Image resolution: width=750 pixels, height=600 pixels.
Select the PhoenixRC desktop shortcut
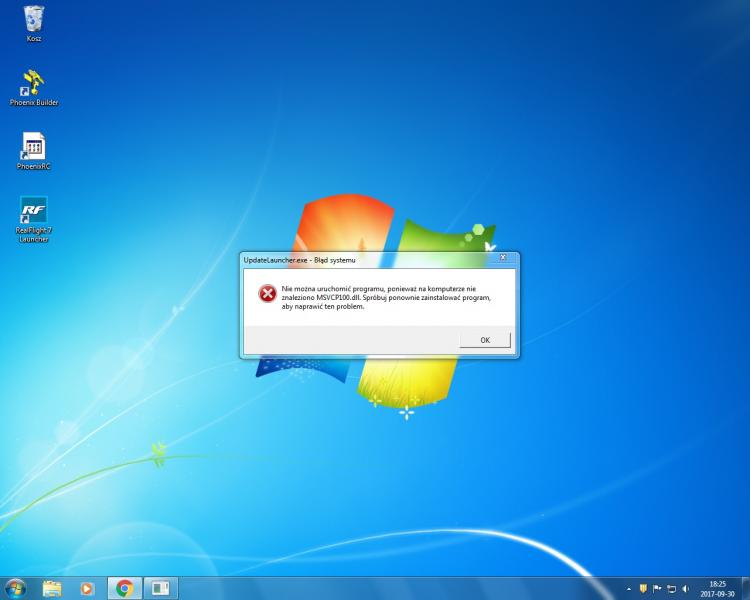coord(34,148)
